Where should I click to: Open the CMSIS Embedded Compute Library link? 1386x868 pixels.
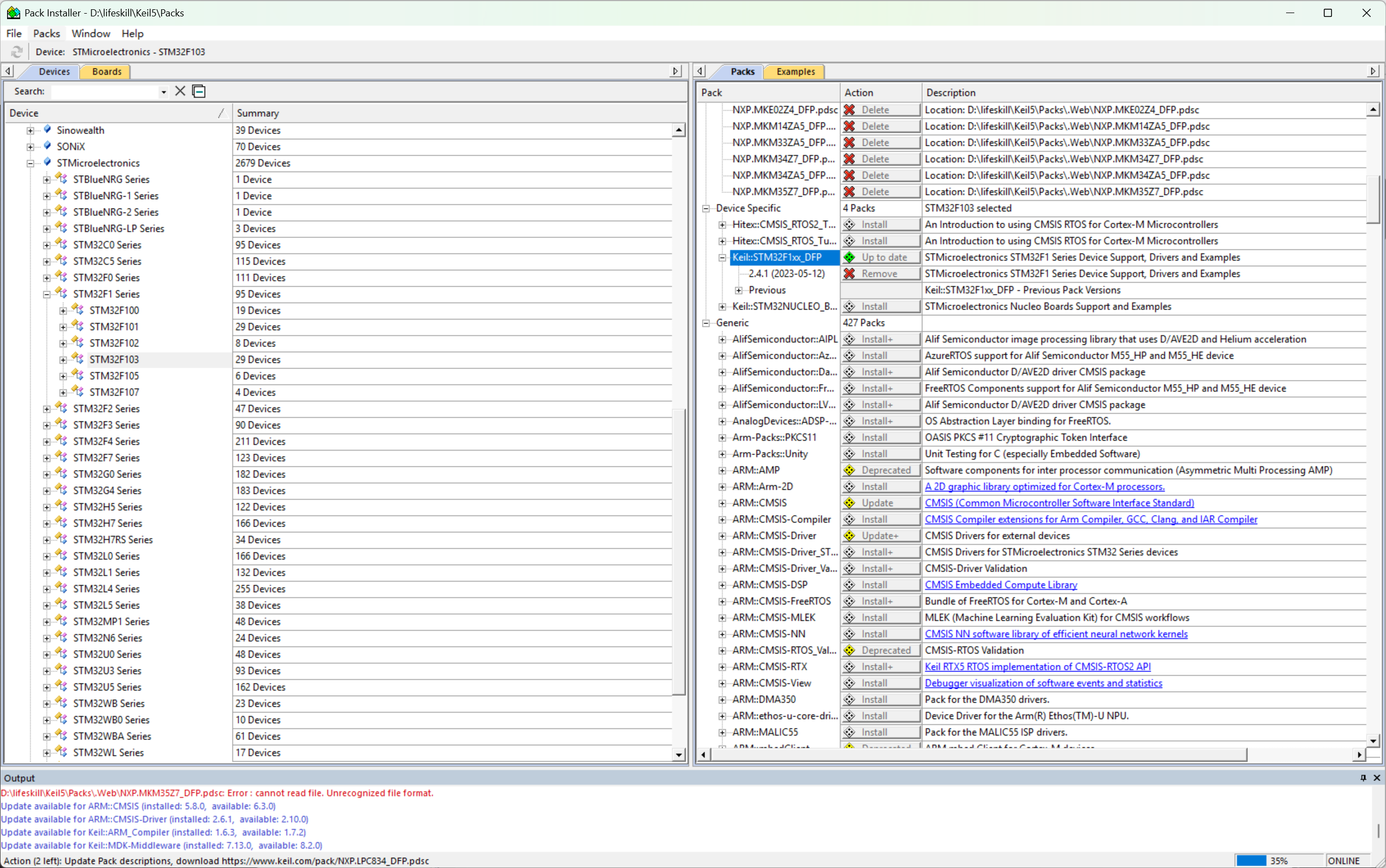pos(1001,585)
